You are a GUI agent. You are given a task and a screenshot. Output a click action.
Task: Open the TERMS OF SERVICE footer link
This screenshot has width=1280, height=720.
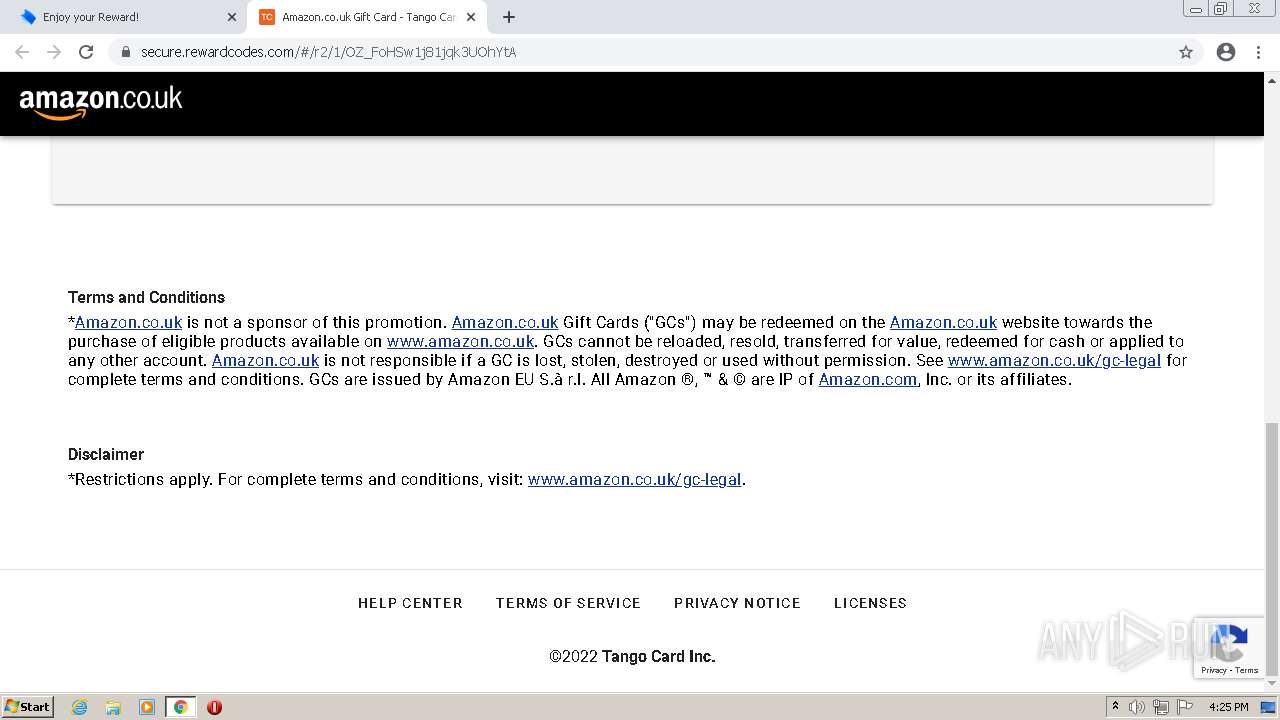pyautogui.click(x=568, y=603)
